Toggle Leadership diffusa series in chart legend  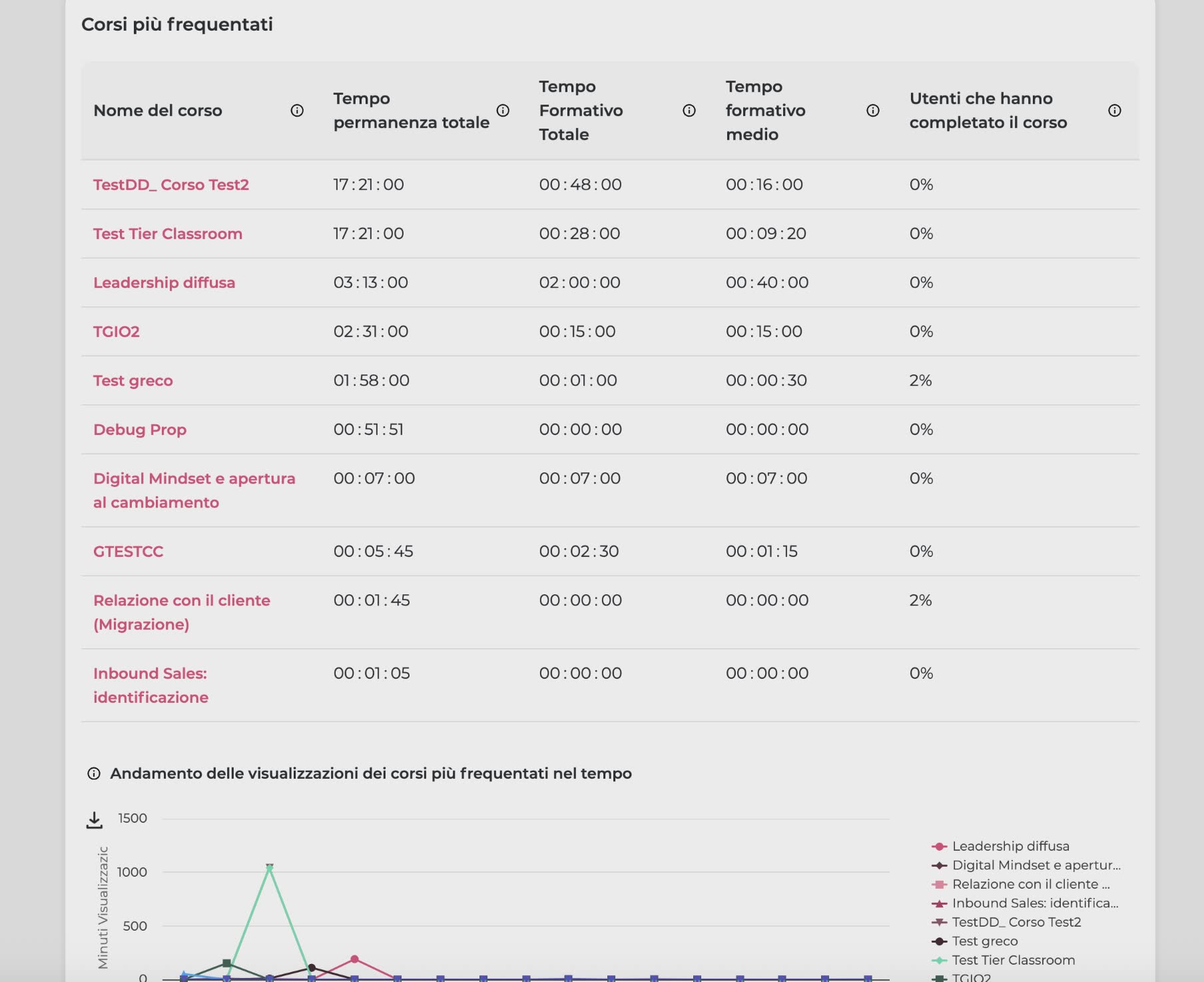point(1010,846)
